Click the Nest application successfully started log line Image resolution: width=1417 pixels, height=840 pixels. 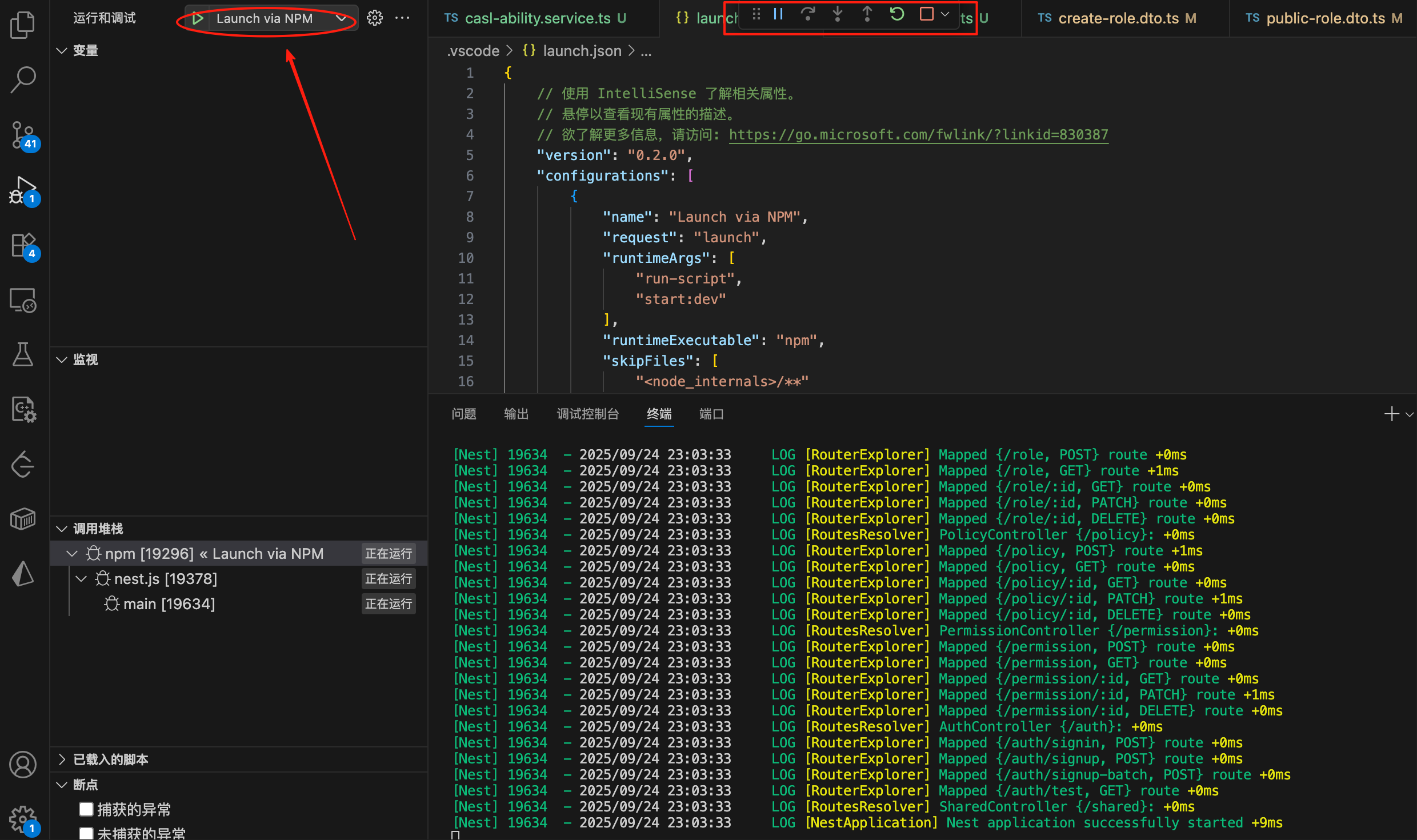tap(868, 823)
